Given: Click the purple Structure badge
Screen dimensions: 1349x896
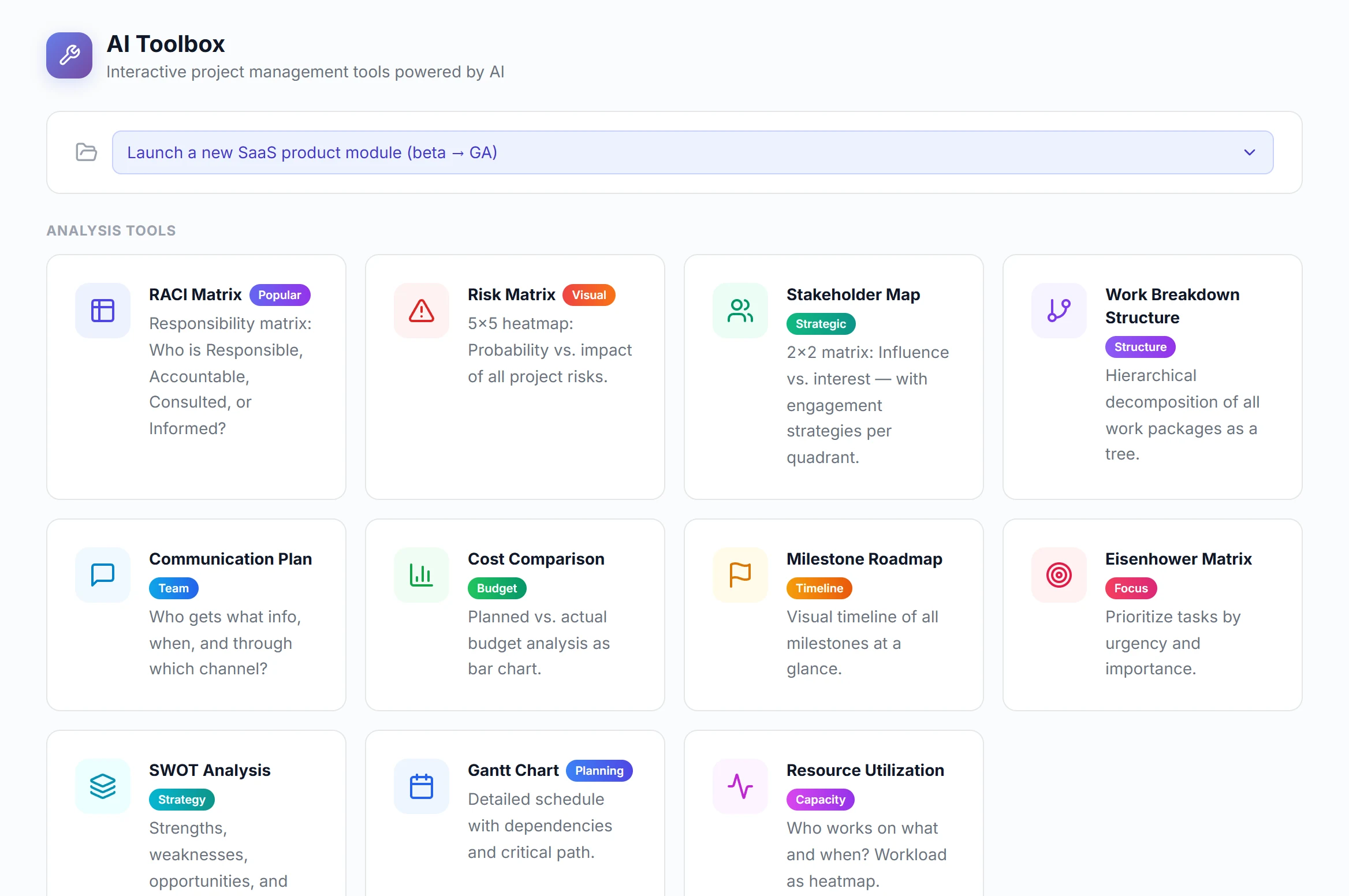Looking at the screenshot, I should point(1140,347).
